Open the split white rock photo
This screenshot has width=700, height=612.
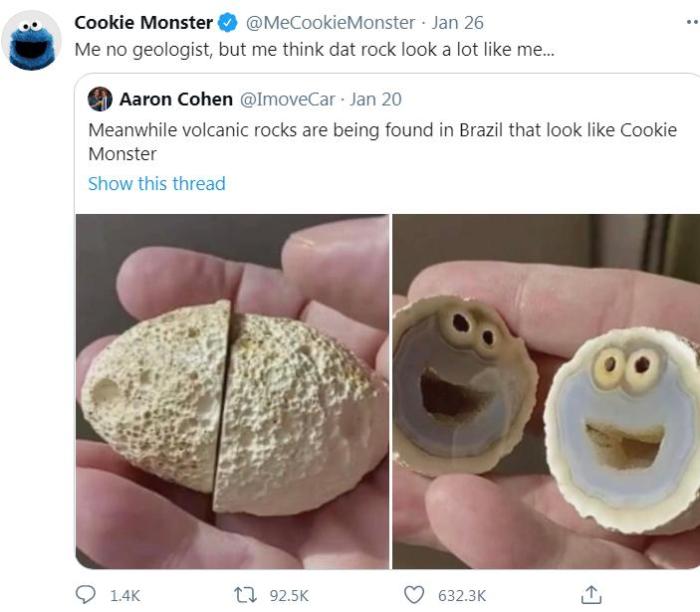[x=232, y=391]
